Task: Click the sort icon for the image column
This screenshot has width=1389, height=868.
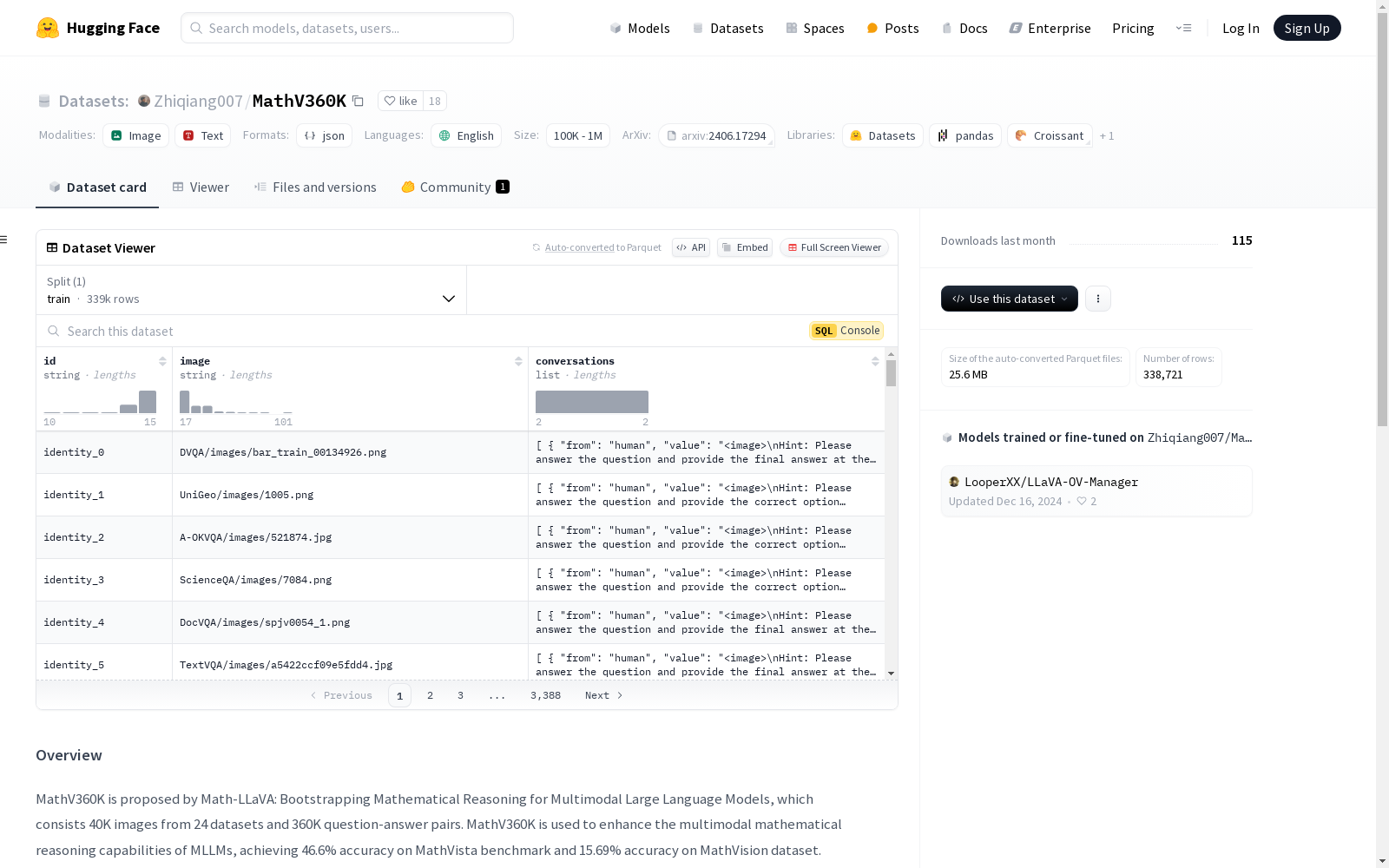Action: point(518,361)
